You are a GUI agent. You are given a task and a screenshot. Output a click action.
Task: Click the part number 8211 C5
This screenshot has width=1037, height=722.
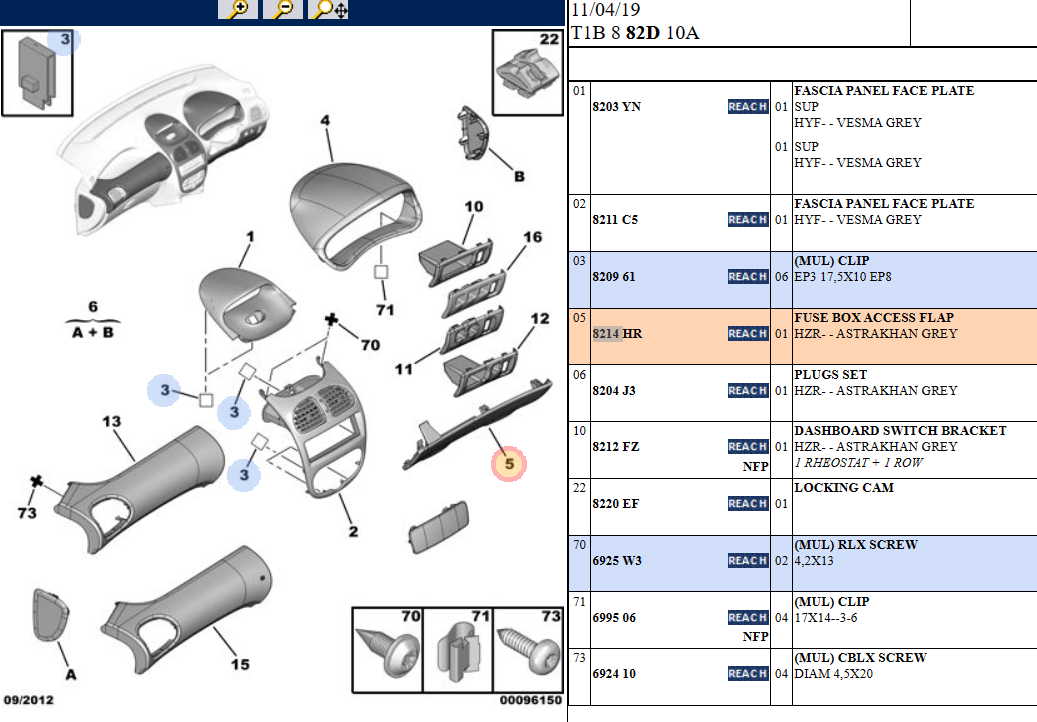615,220
